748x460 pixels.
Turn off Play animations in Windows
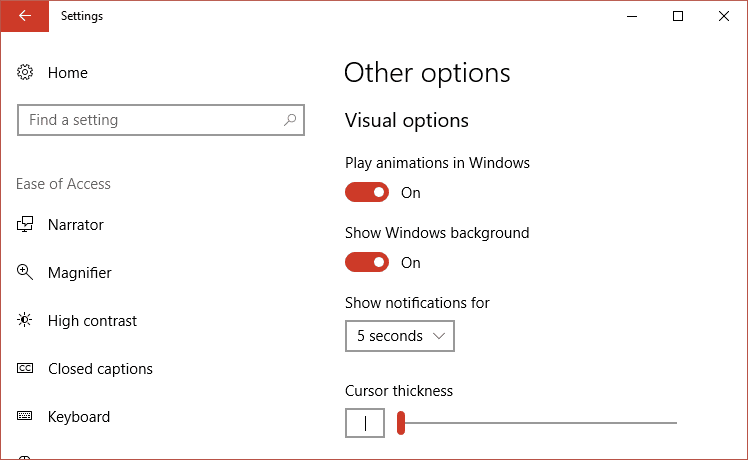367,192
